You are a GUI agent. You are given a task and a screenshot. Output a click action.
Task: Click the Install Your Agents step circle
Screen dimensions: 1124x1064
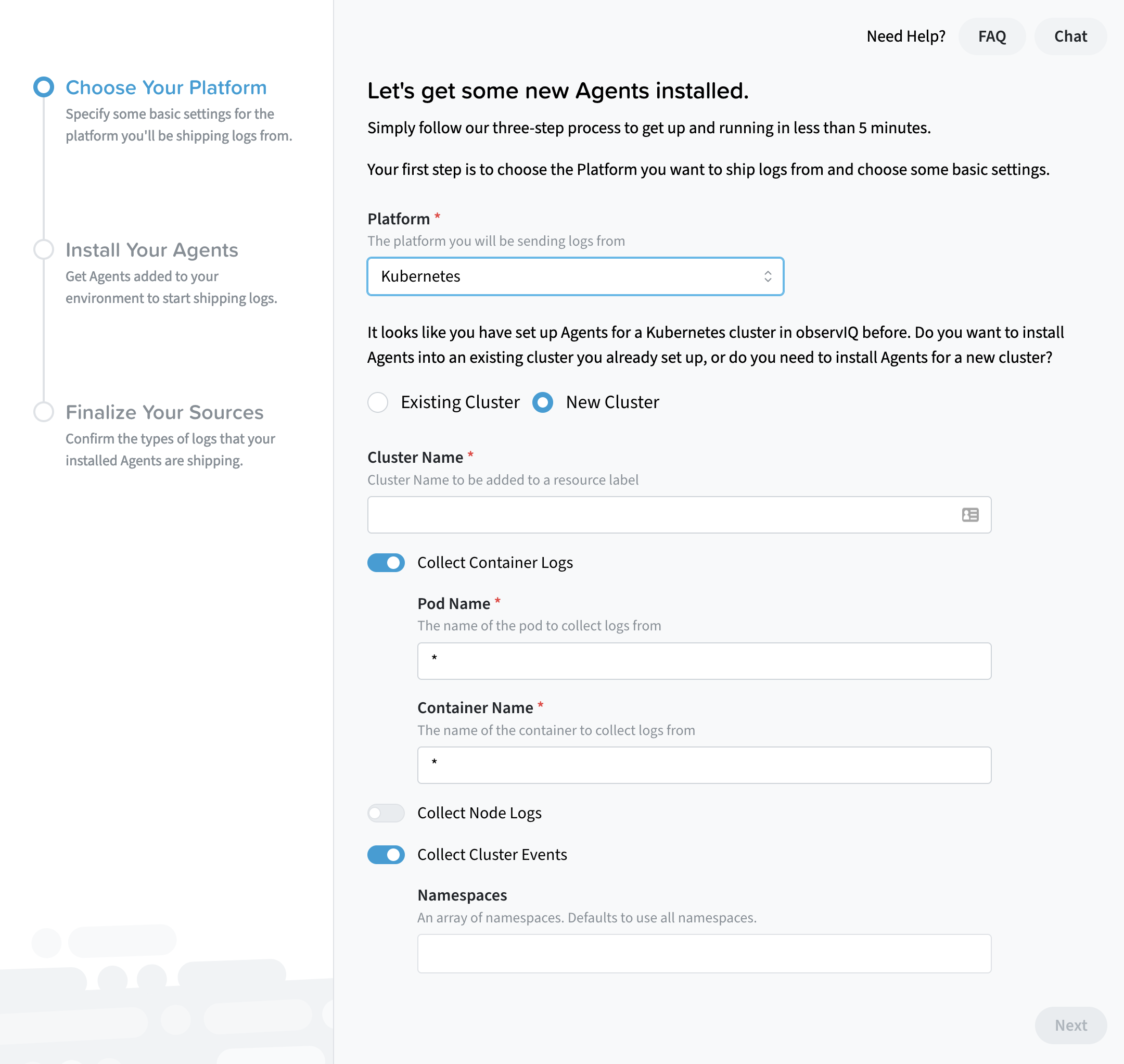coord(44,249)
